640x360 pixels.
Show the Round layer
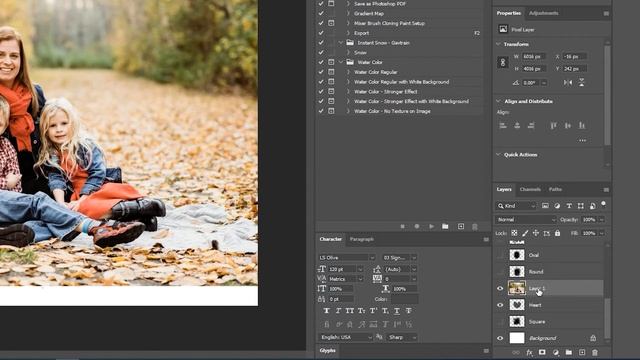500,271
